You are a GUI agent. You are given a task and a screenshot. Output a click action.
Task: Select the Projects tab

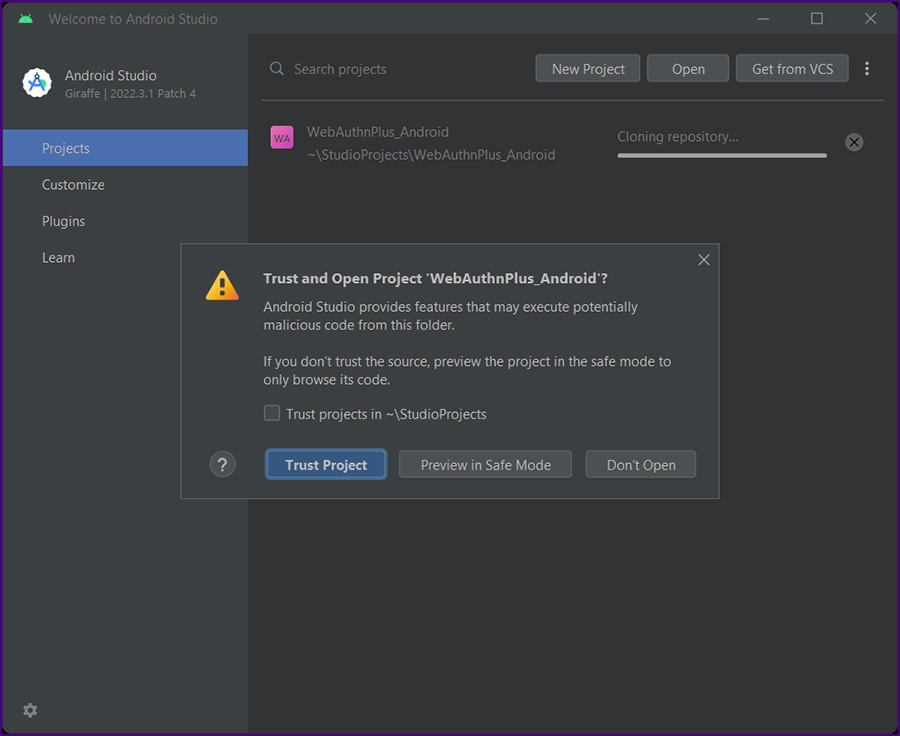coord(125,148)
